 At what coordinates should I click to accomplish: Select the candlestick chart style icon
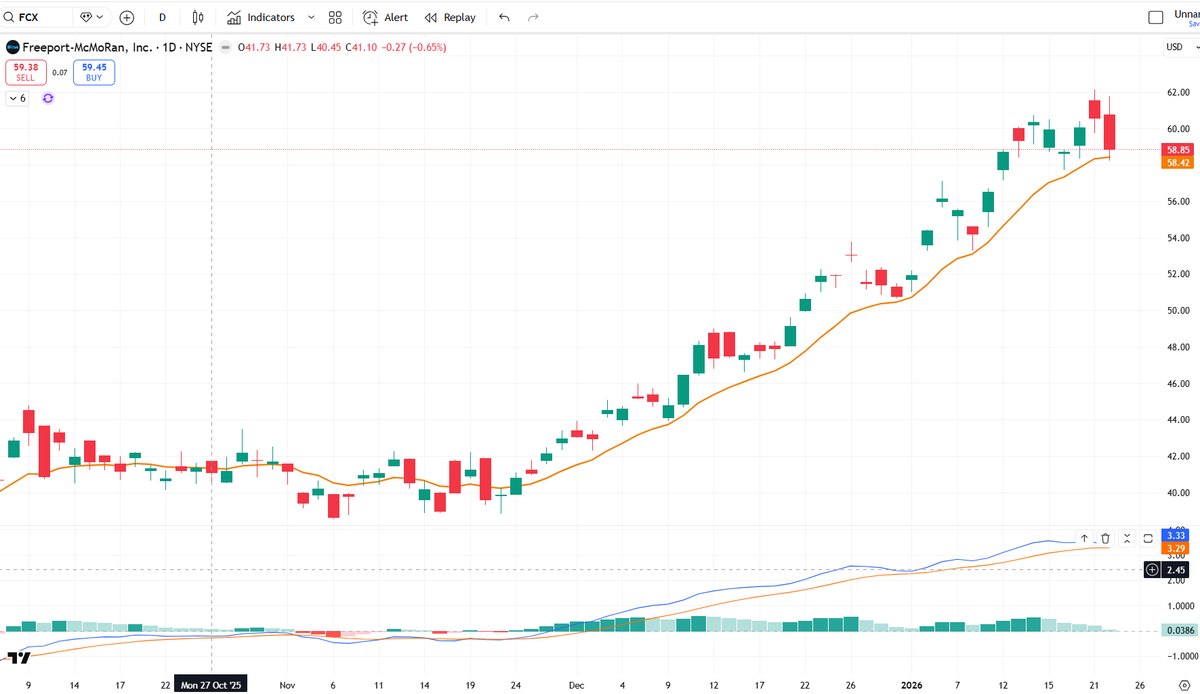click(197, 17)
